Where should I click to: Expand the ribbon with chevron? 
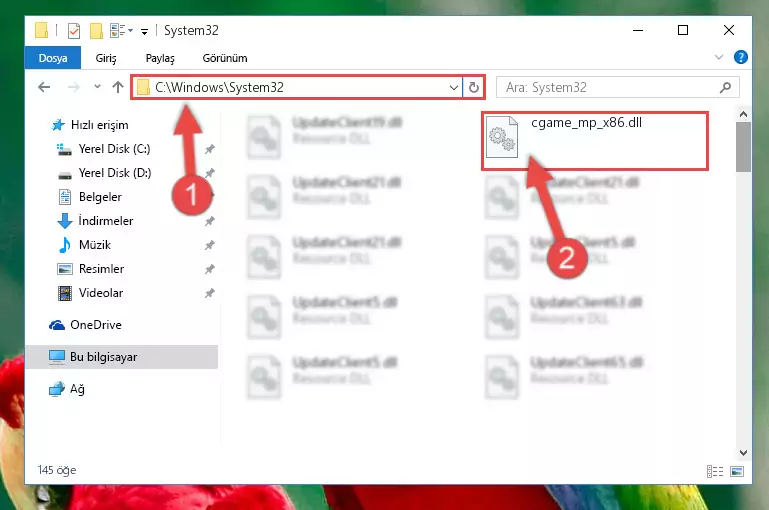(x=719, y=57)
